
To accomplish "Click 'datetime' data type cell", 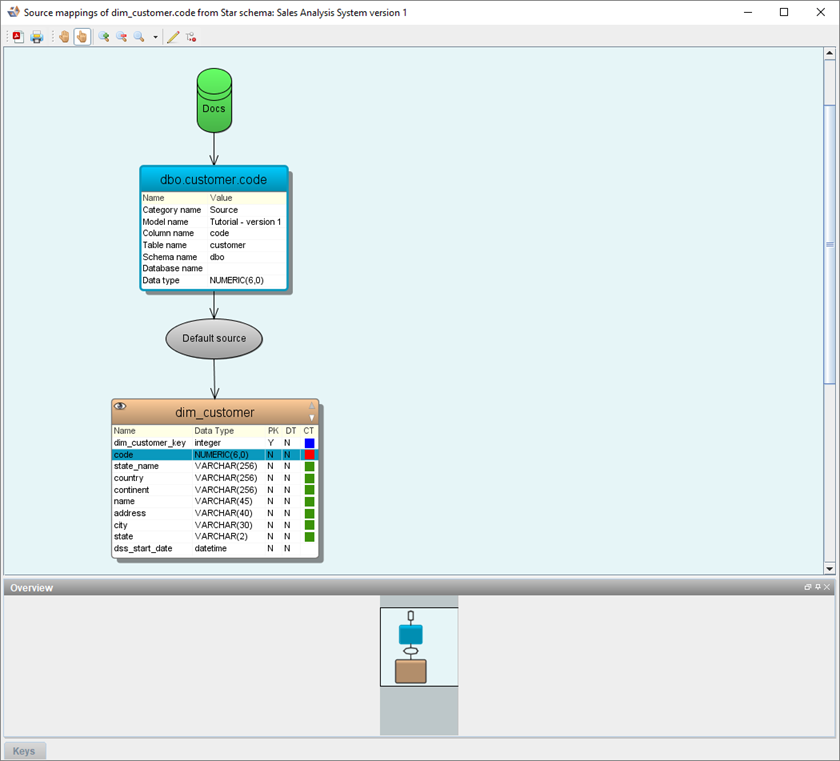I will tap(211, 548).
